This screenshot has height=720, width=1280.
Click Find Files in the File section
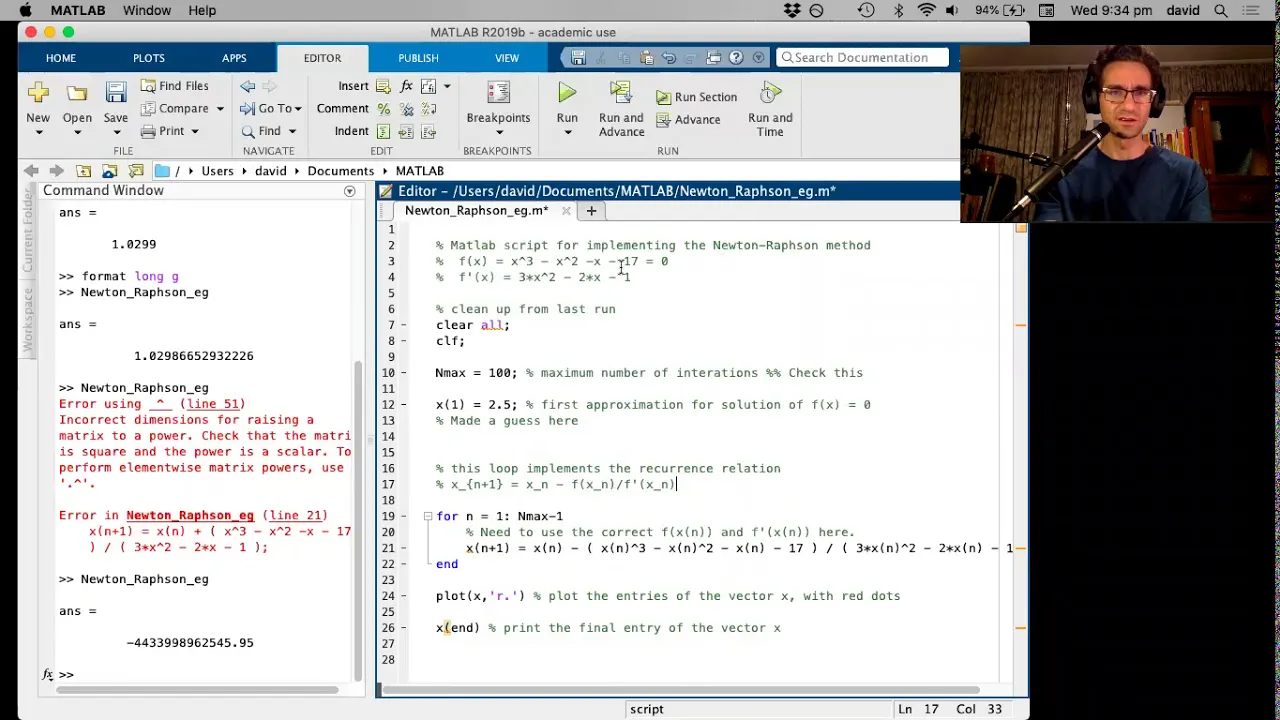pos(174,86)
